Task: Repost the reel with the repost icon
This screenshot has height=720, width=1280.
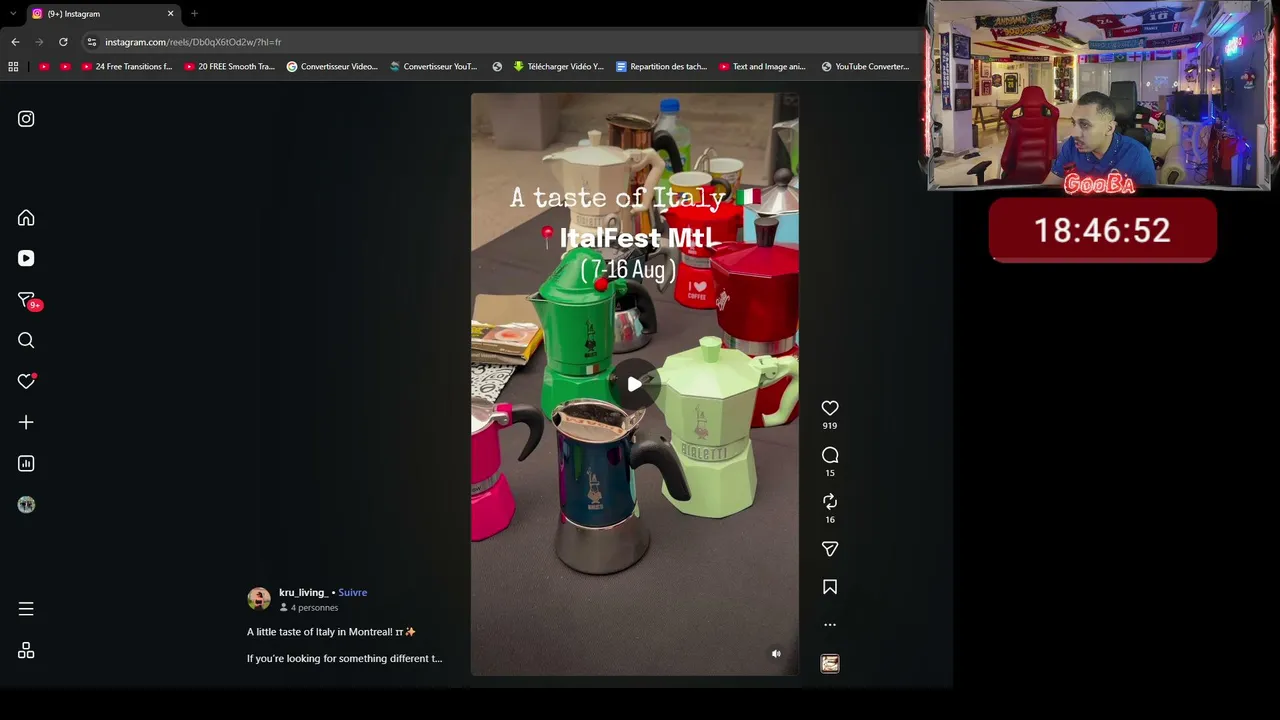Action: pos(830,502)
